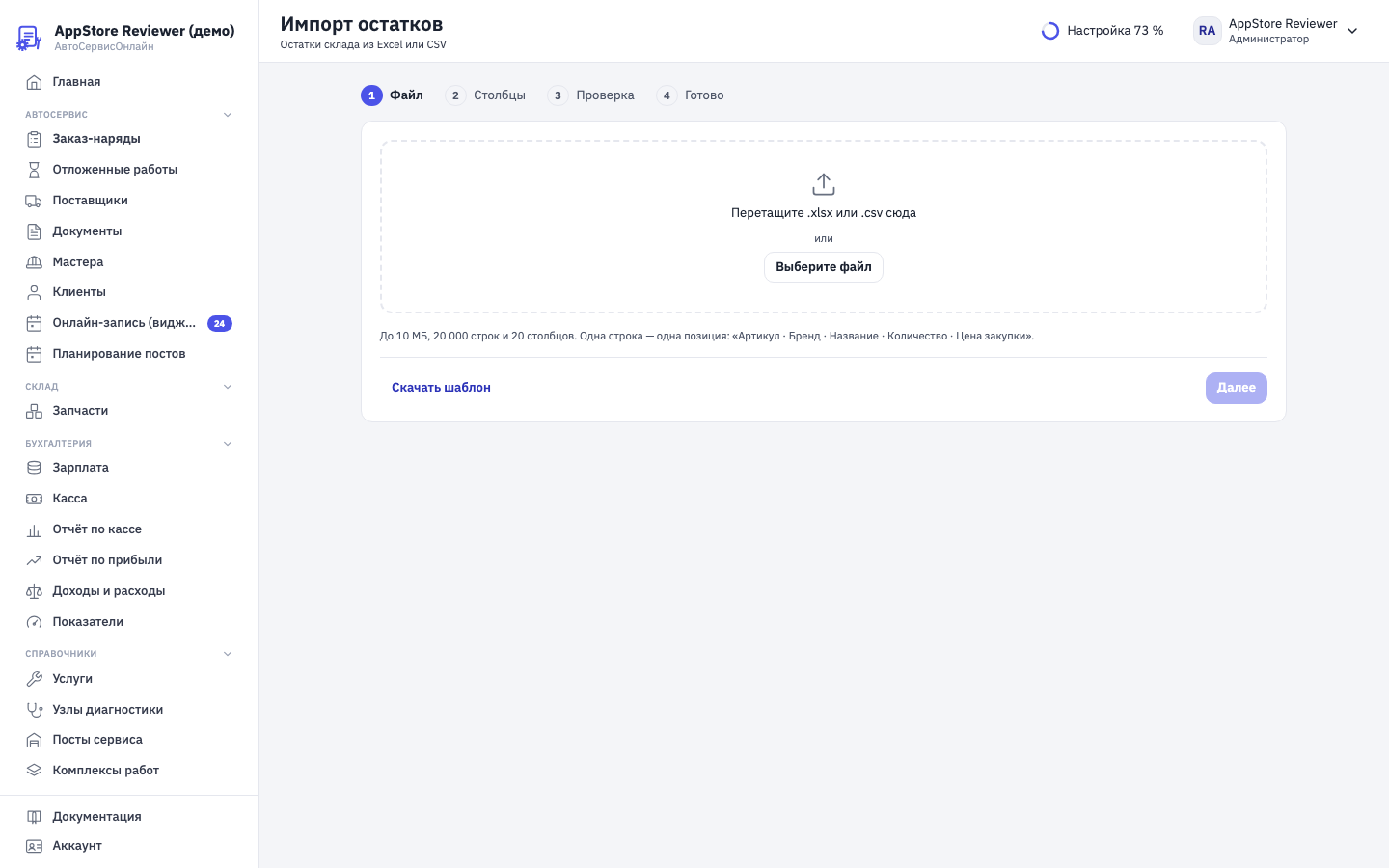Click the document icon beside Документы

(34, 231)
